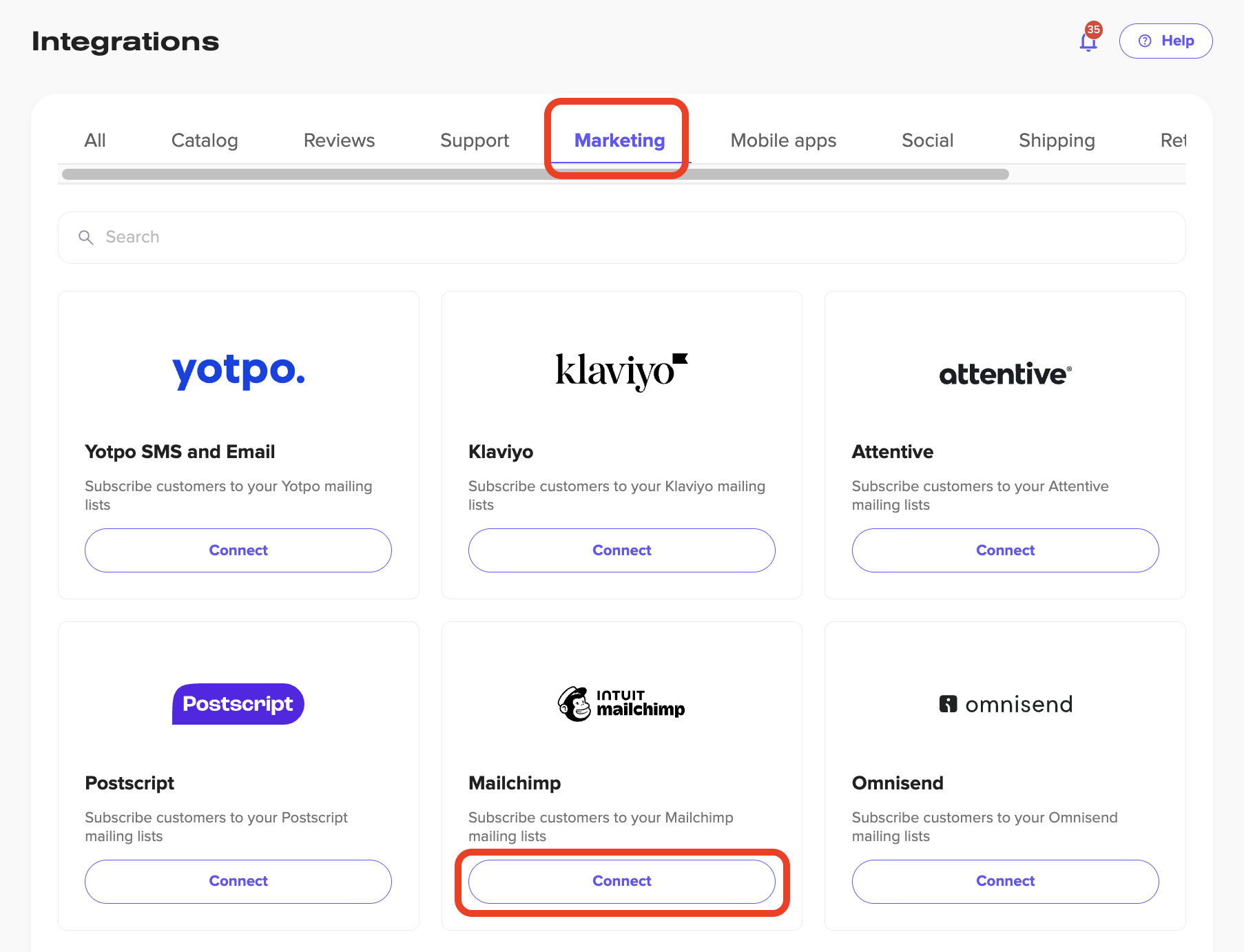This screenshot has height=952, width=1244.
Task: Select the Mobile apps tab
Action: click(x=783, y=141)
